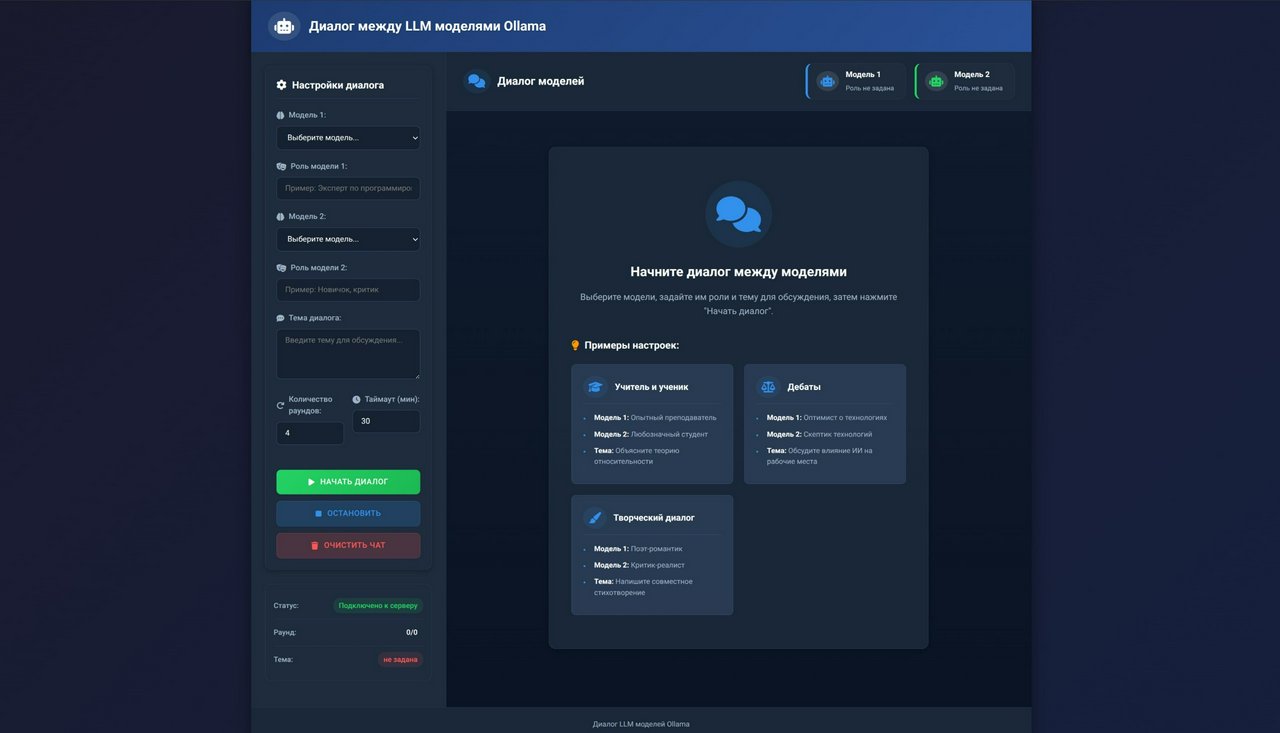The image size is (1280, 733).
Task: Click the brush icon in Творческий диалог
Action: point(595,518)
